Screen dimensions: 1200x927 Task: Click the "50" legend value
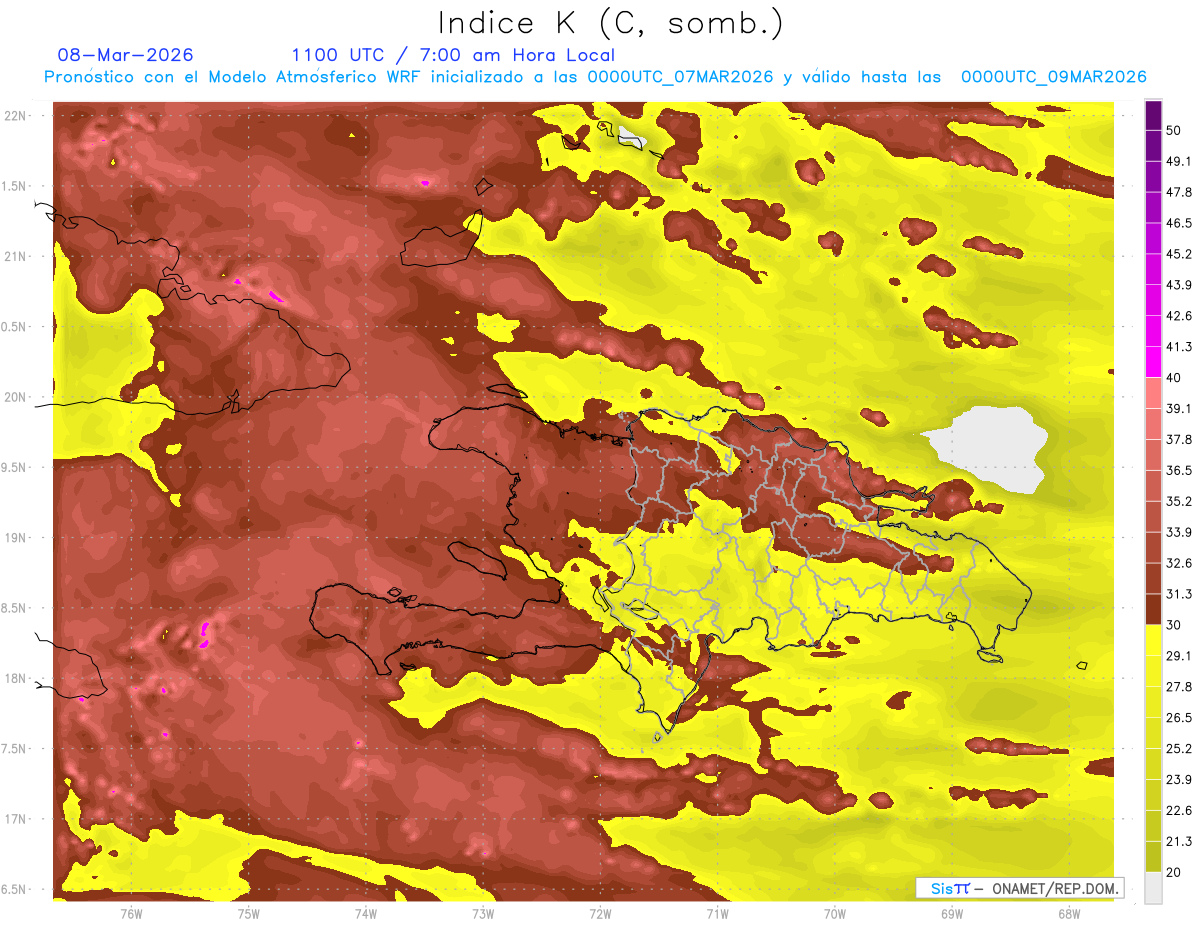(1176, 130)
